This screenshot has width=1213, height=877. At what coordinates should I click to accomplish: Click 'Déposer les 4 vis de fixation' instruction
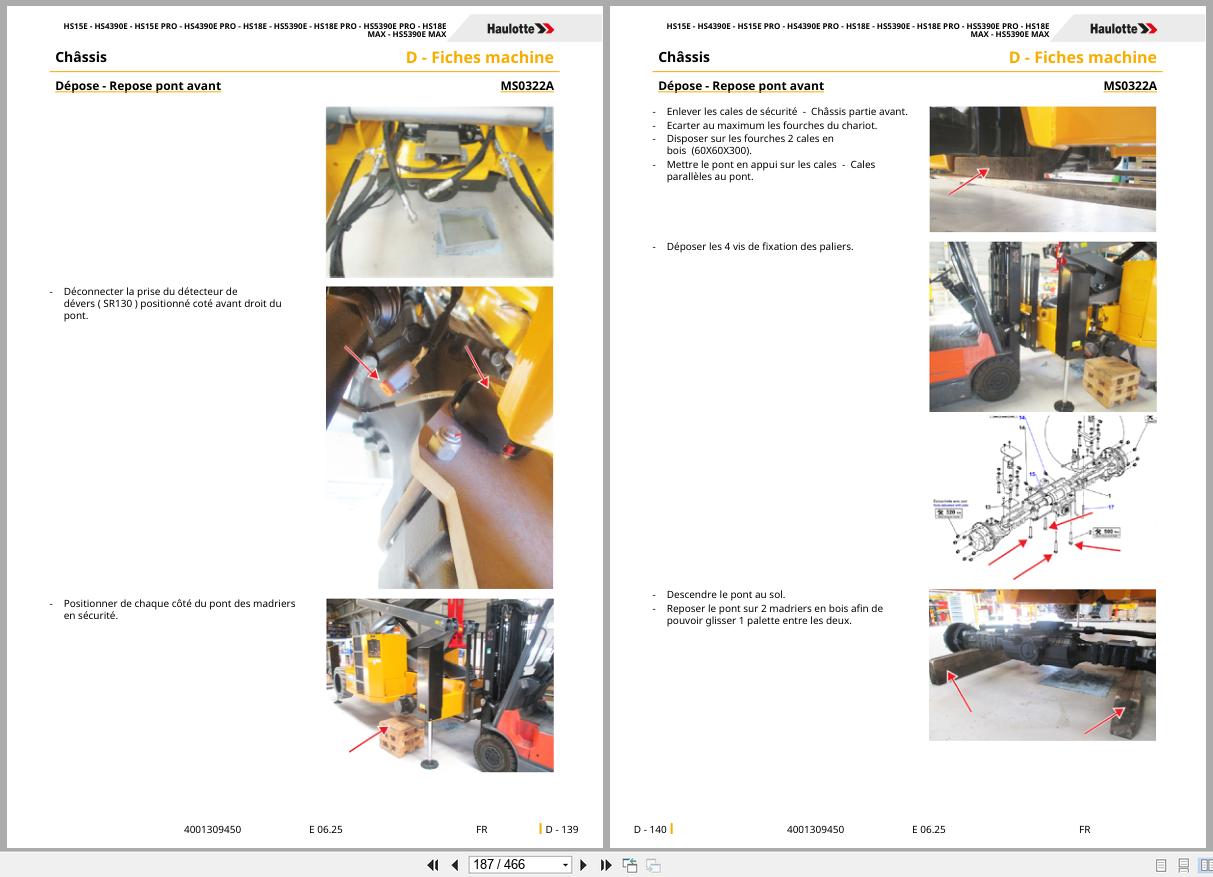click(760, 247)
